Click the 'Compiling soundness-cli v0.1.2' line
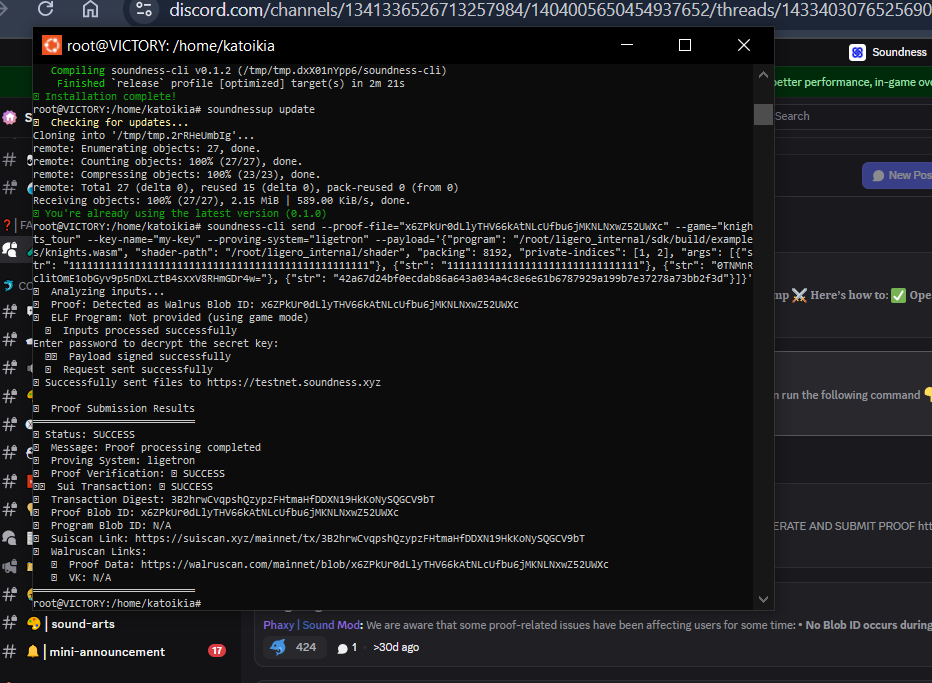Image resolution: width=932 pixels, height=683 pixels. point(248,71)
